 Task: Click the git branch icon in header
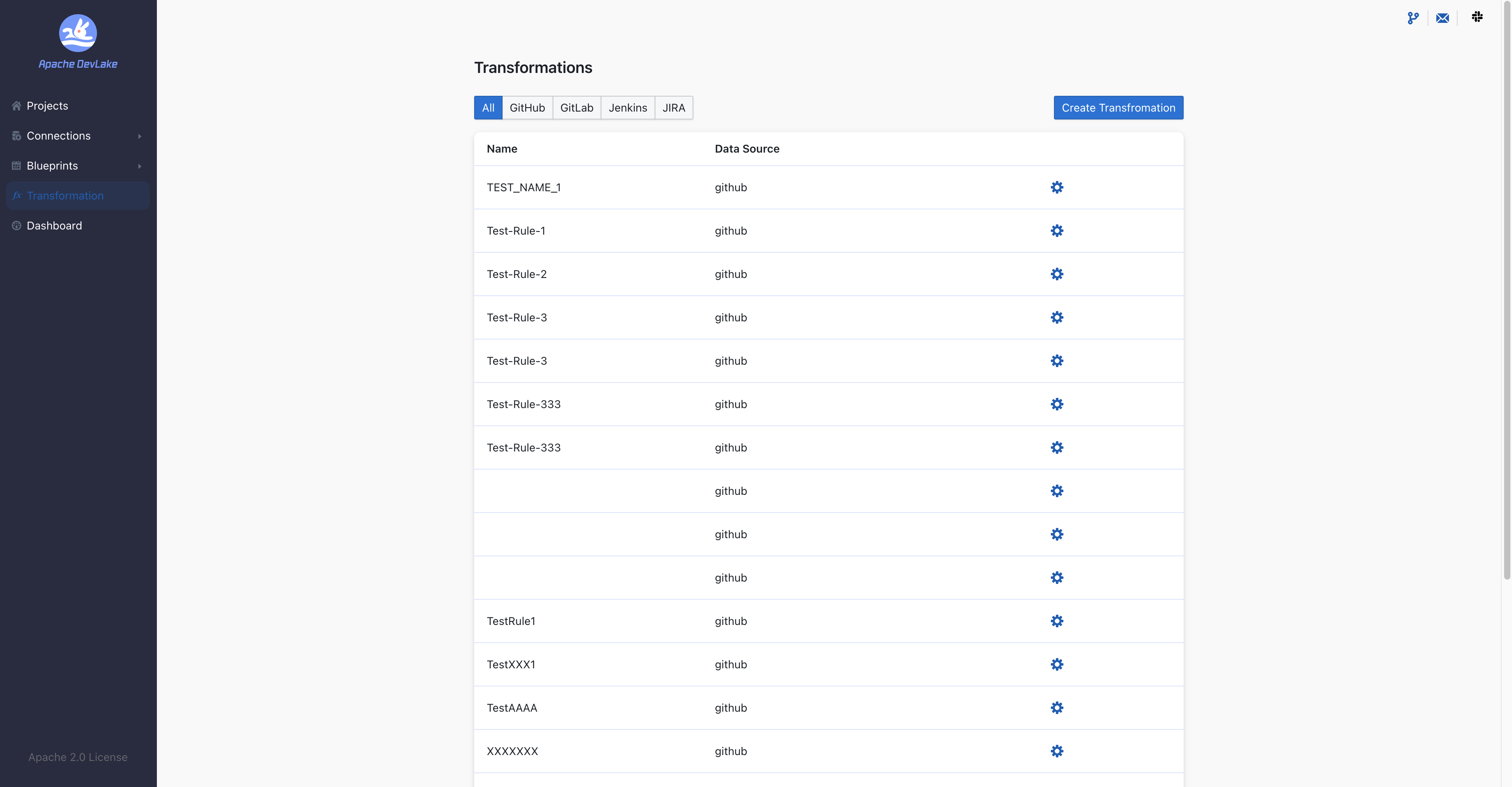[x=1413, y=18]
